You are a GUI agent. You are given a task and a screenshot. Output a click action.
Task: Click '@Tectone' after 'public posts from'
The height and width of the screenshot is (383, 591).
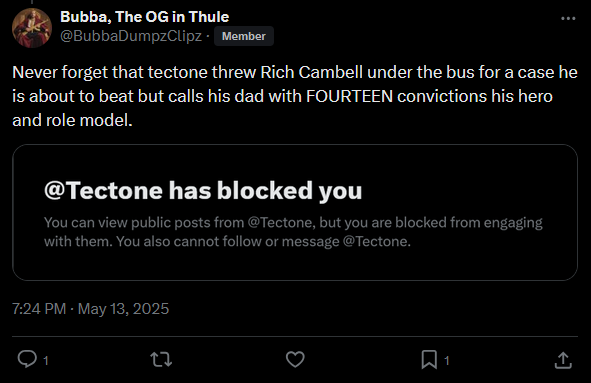[281, 222]
